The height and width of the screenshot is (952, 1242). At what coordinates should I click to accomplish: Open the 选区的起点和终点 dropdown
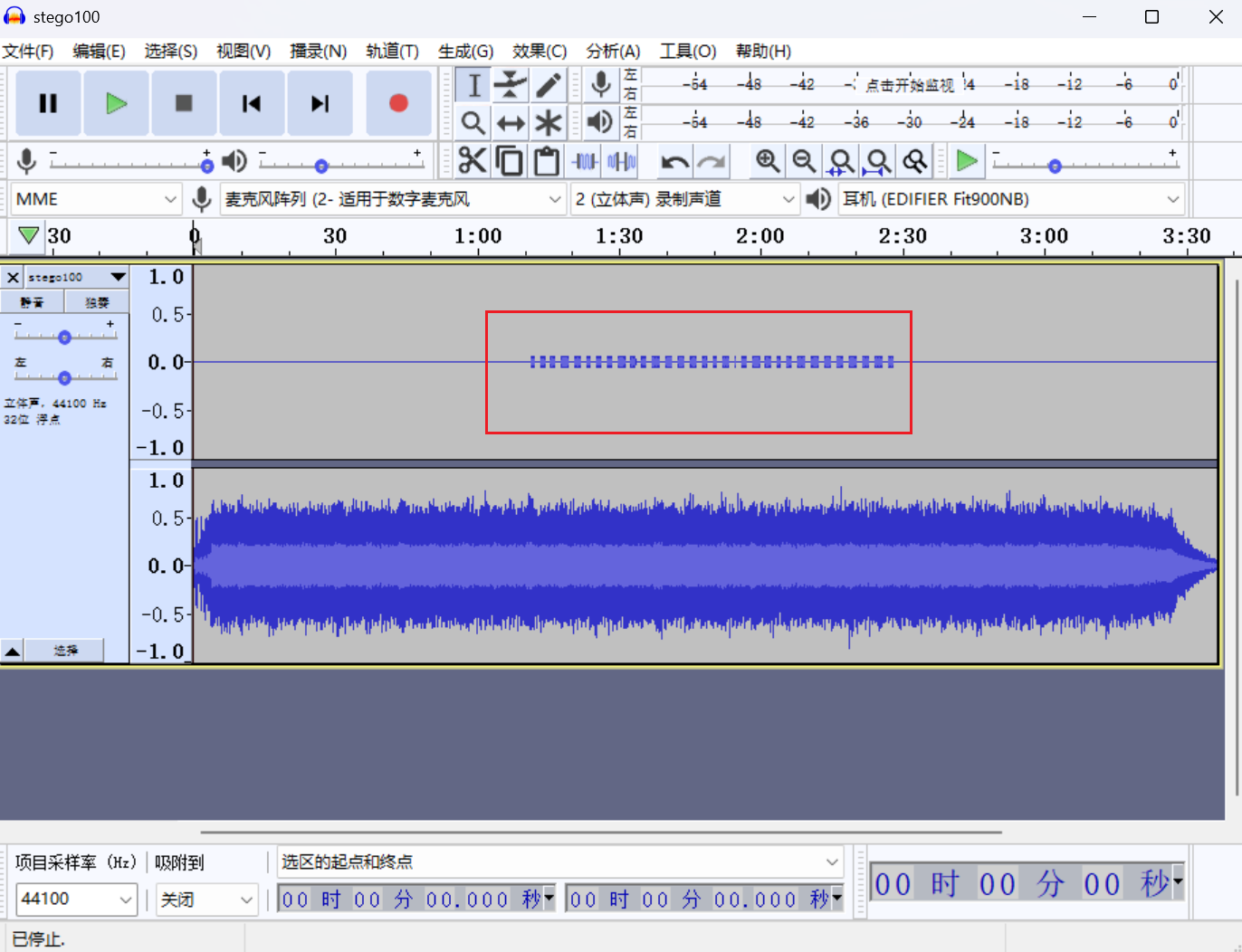coord(560,862)
